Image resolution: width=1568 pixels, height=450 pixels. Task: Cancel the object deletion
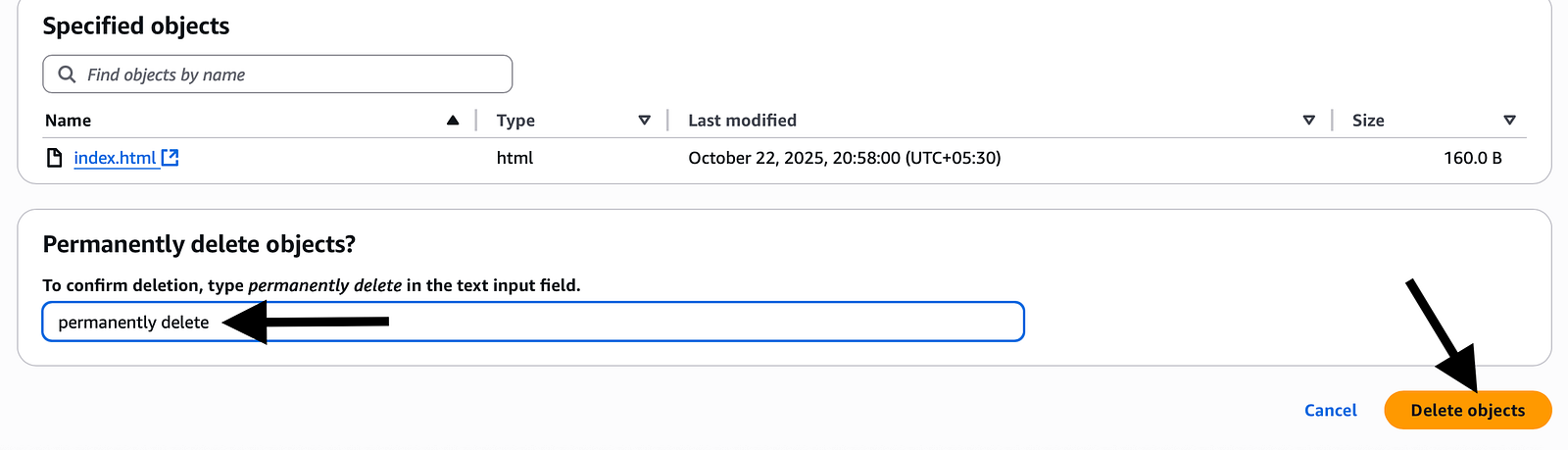[1330, 411]
